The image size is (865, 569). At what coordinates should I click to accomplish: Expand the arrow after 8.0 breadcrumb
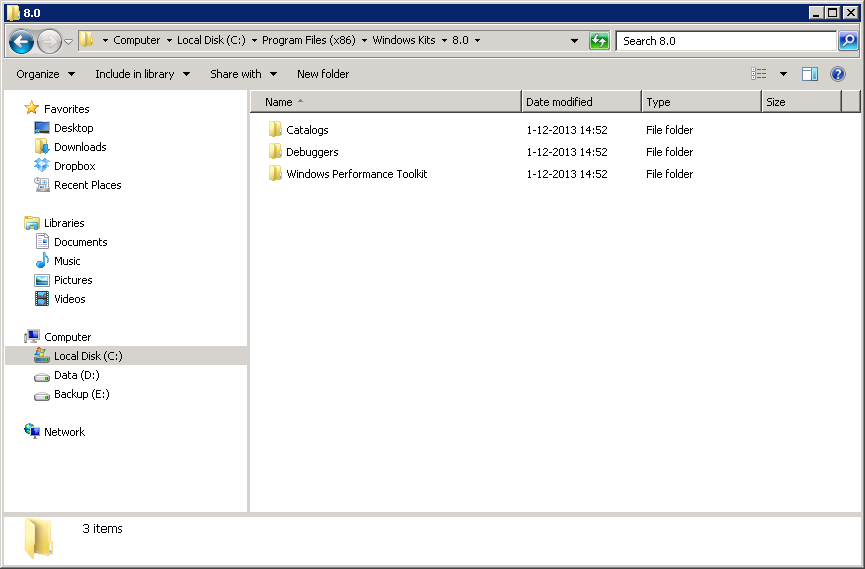coord(477,40)
